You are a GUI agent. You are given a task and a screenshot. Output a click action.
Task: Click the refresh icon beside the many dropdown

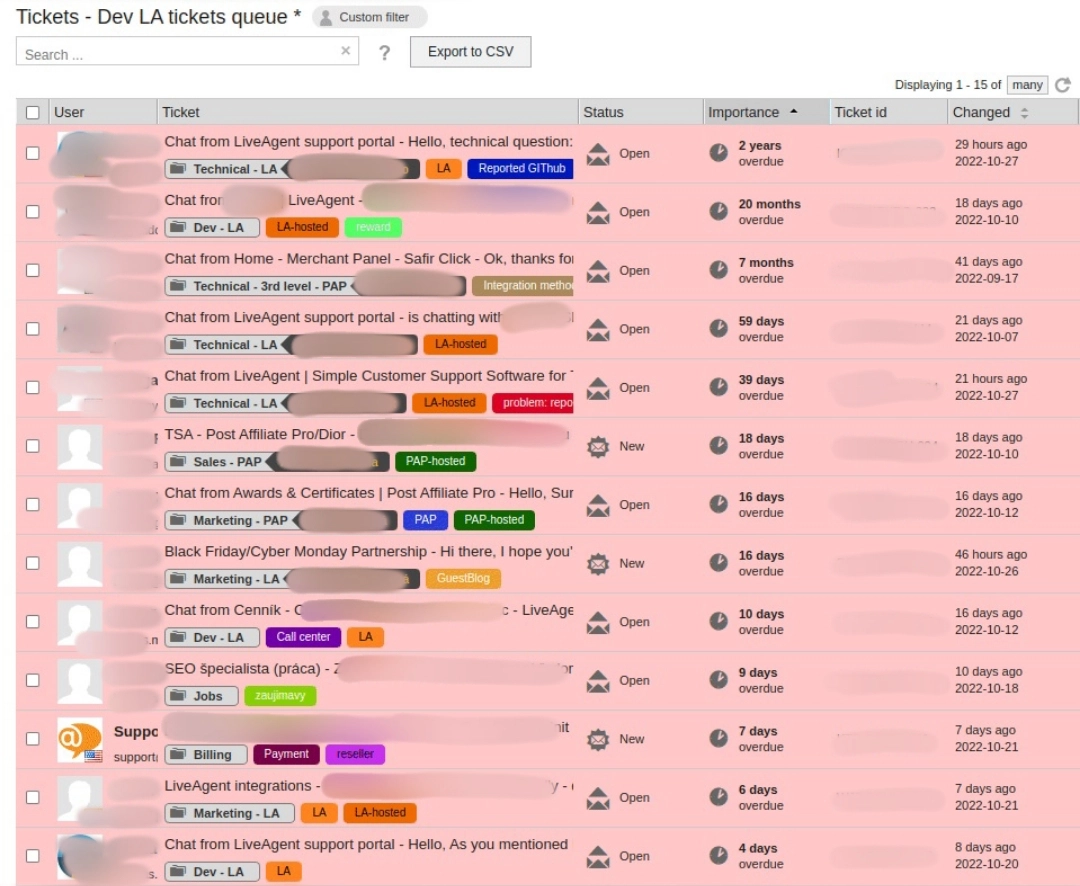click(1063, 86)
